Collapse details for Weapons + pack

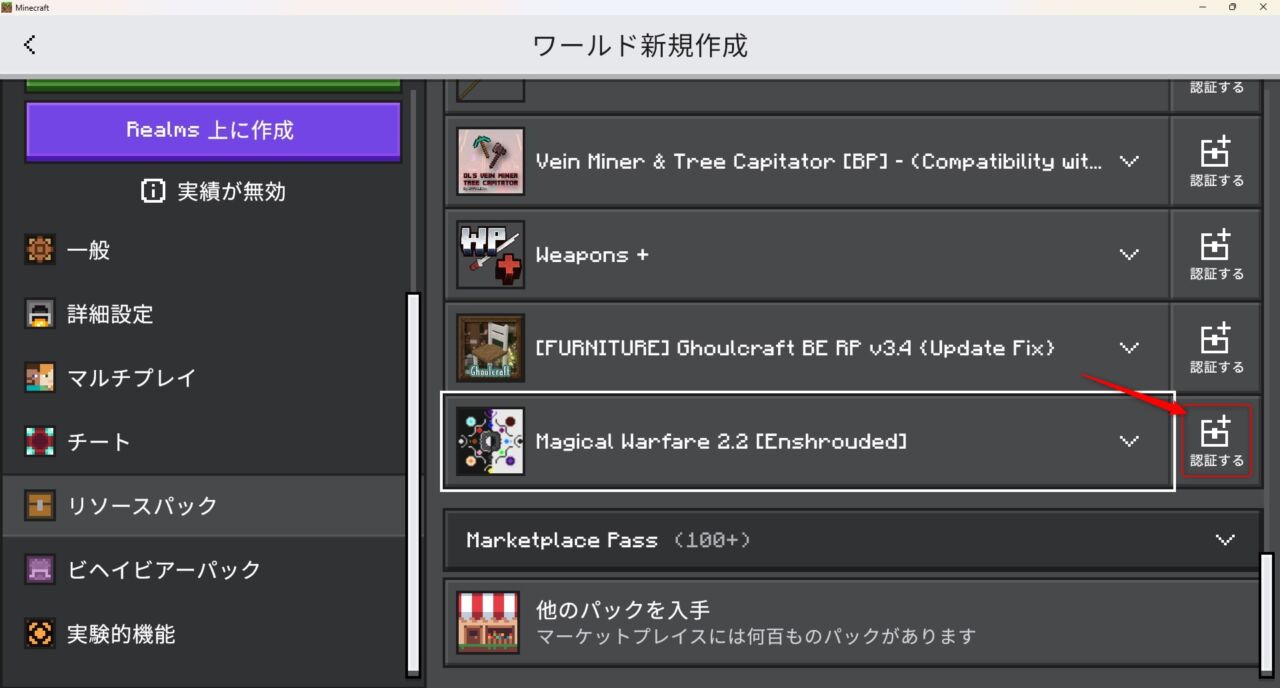tap(1129, 254)
